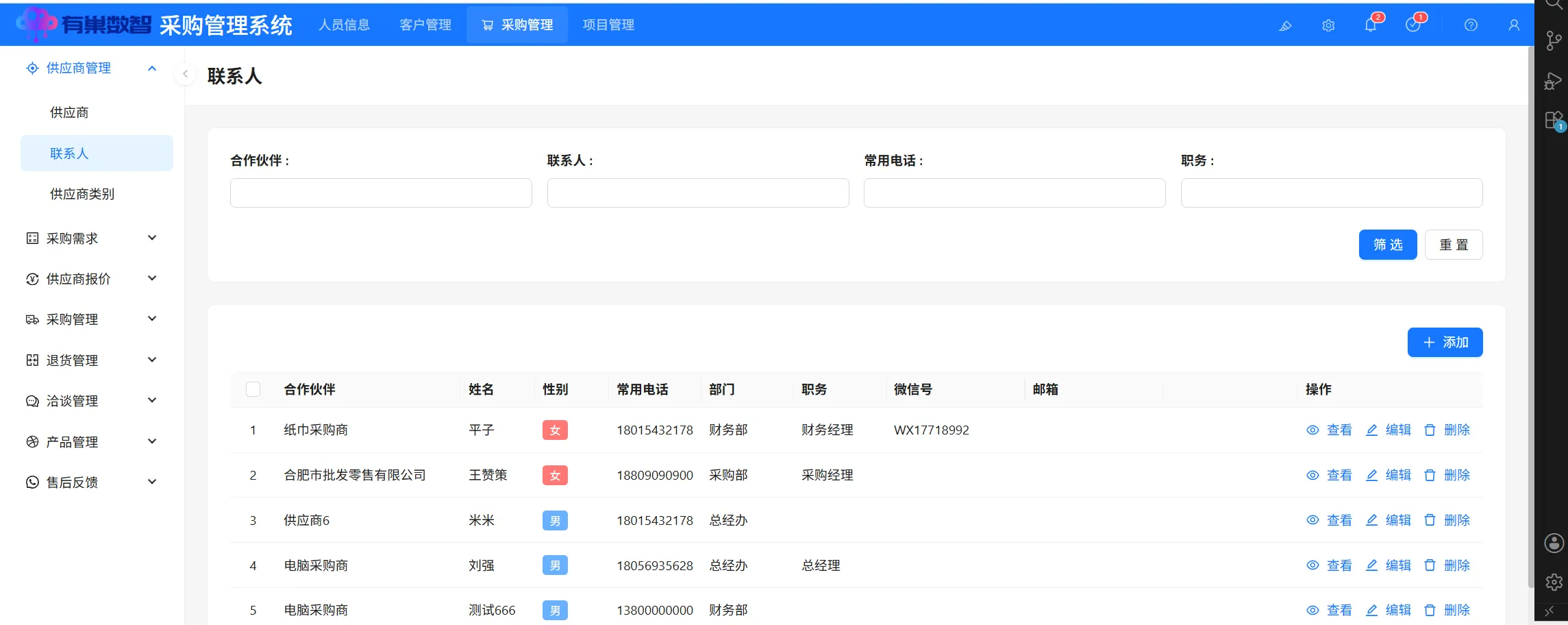The height and width of the screenshot is (625, 1568).
Task: Collapse the sidebar with the arrow button
Action: pyautogui.click(x=185, y=74)
